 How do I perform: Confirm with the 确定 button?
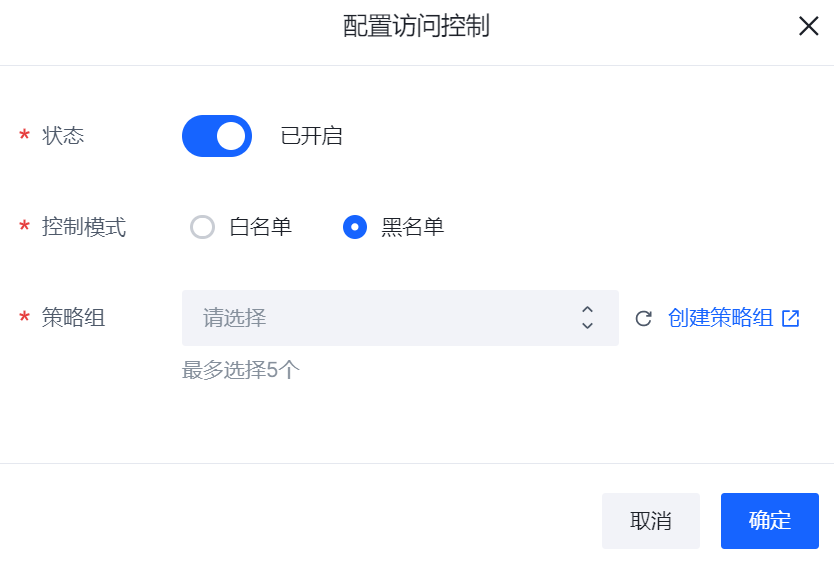770,520
